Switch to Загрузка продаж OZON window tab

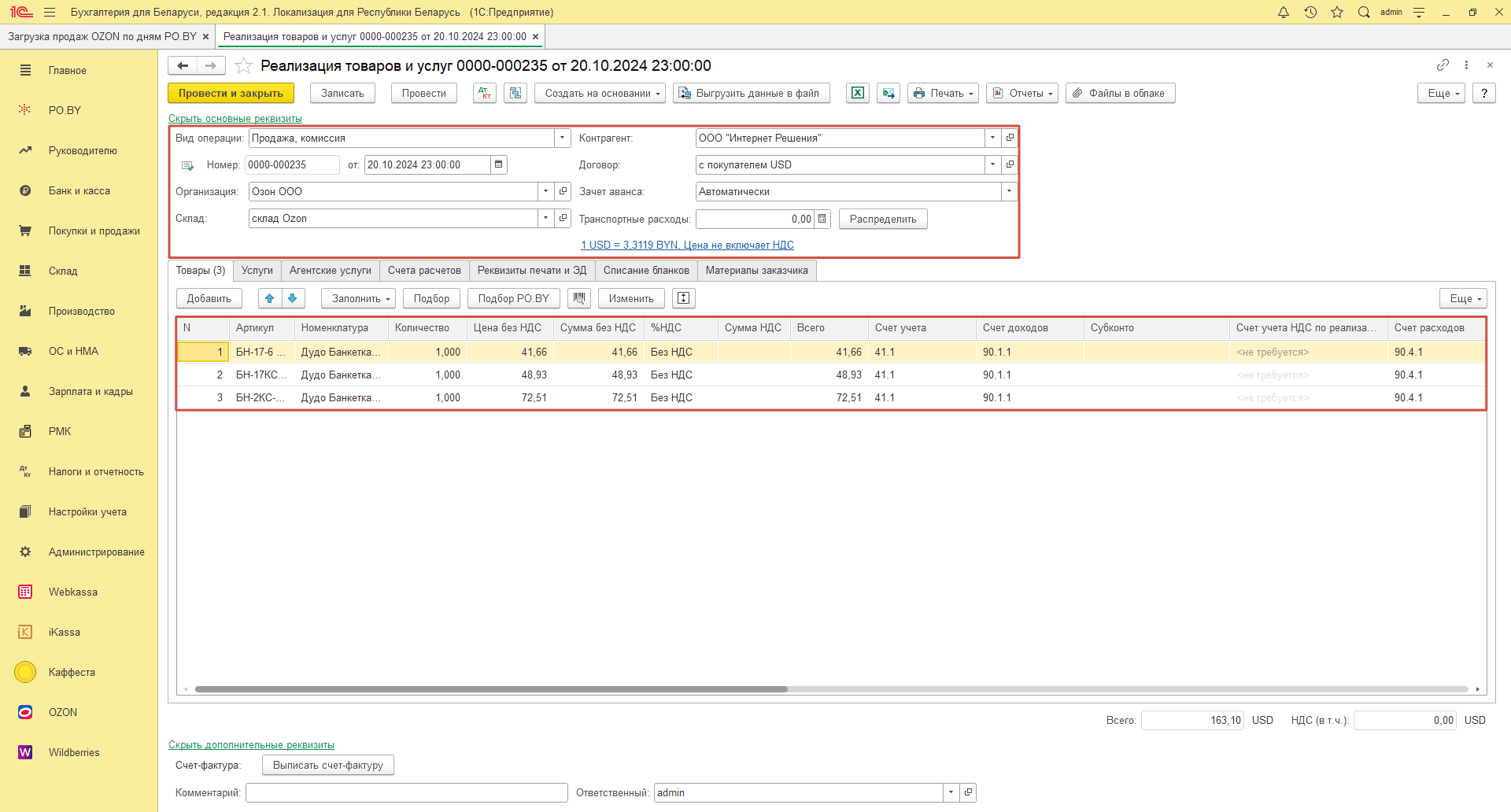(102, 37)
